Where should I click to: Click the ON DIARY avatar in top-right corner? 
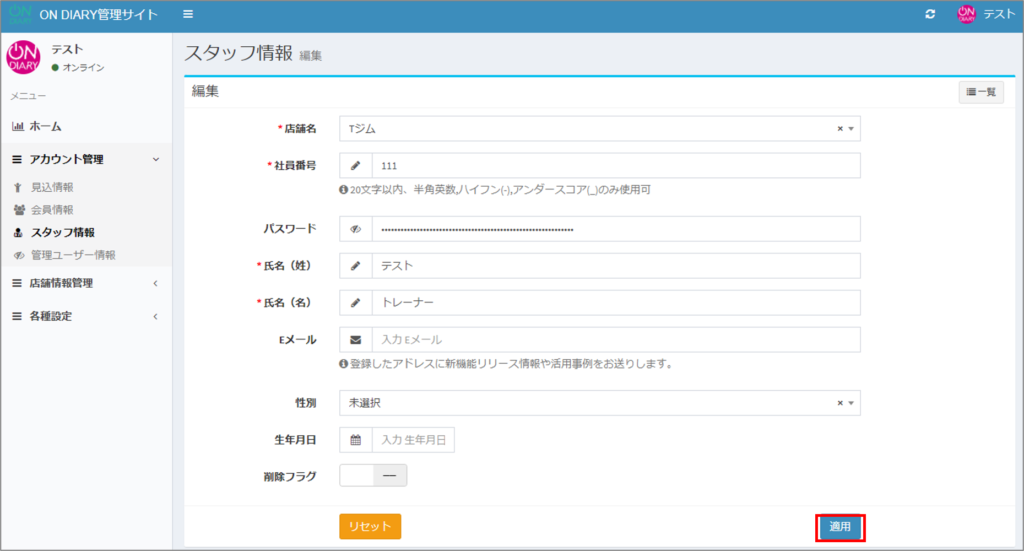pyautogui.click(x=965, y=14)
